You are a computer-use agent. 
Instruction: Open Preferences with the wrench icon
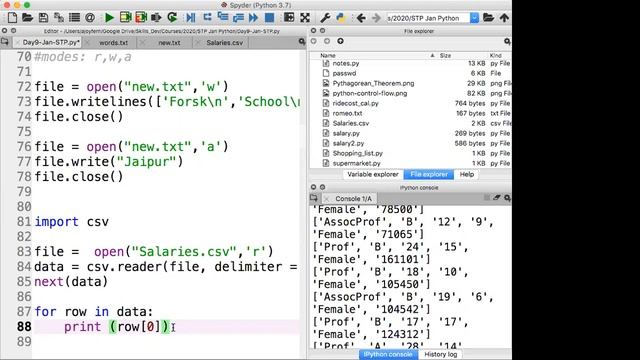point(325,18)
